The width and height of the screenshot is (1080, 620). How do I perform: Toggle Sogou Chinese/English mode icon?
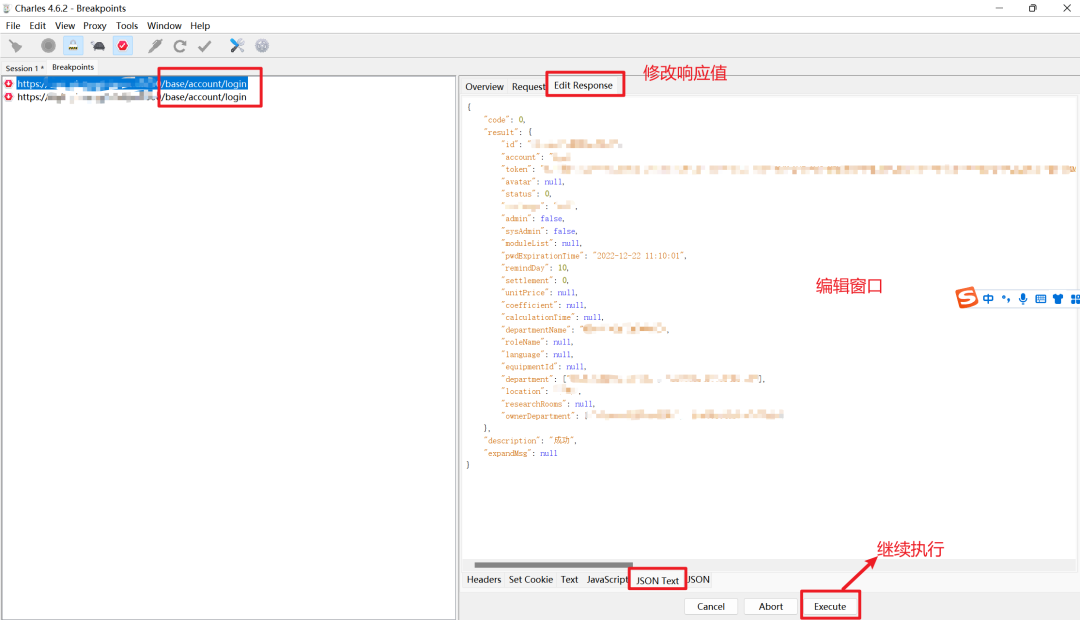click(x=988, y=298)
